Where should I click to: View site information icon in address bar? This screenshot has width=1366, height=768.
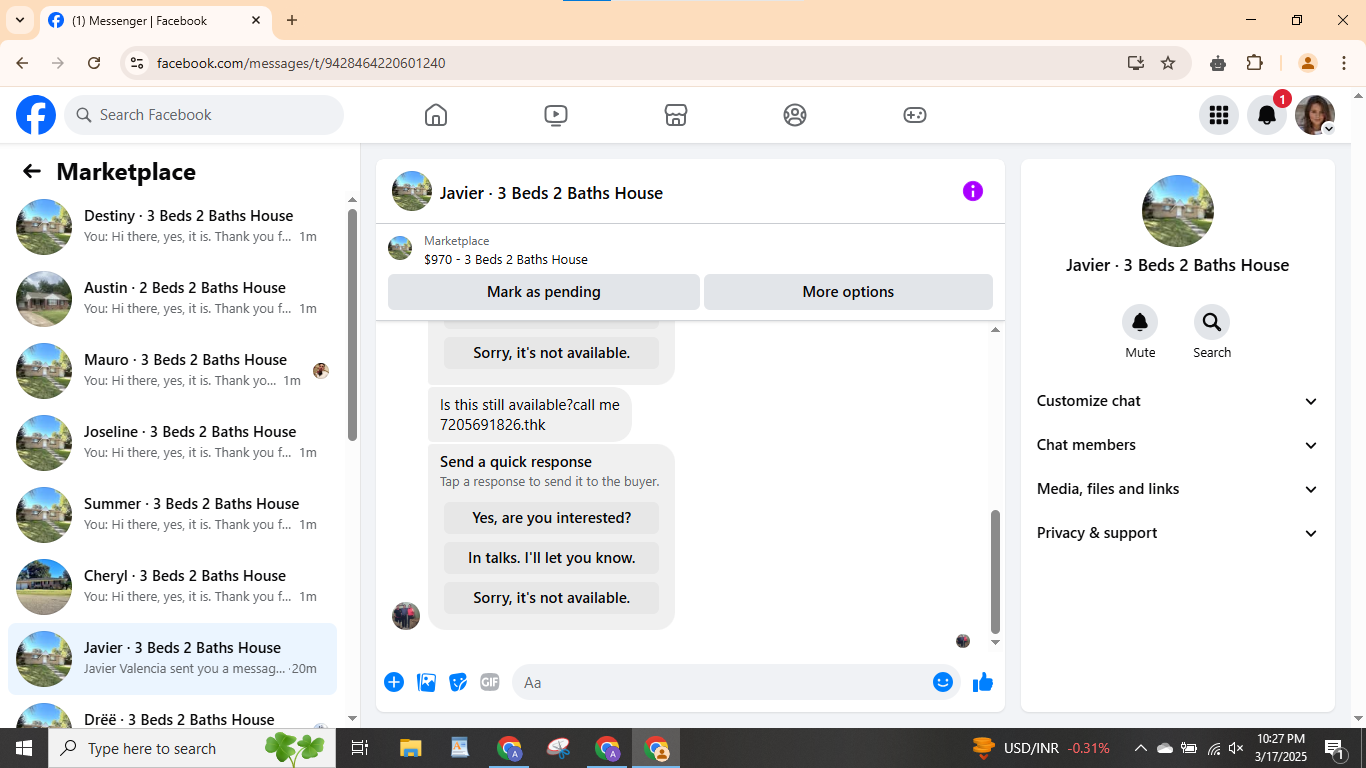[138, 63]
